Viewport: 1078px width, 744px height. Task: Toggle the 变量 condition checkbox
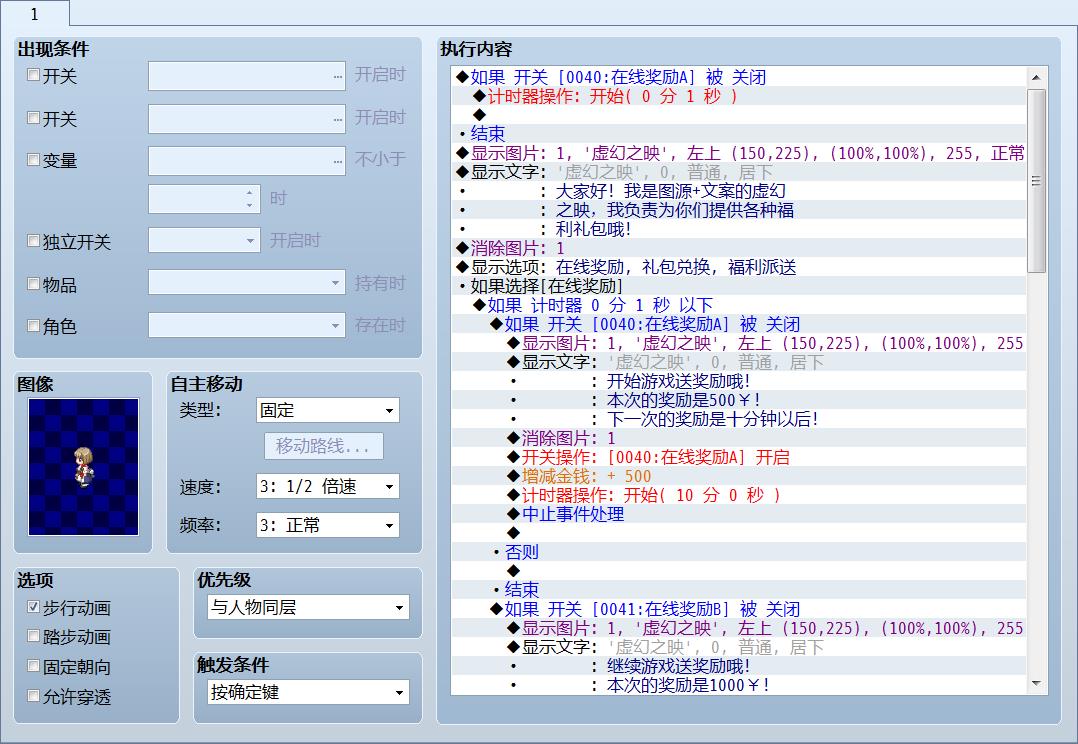pyautogui.click(x=33, y=160)
